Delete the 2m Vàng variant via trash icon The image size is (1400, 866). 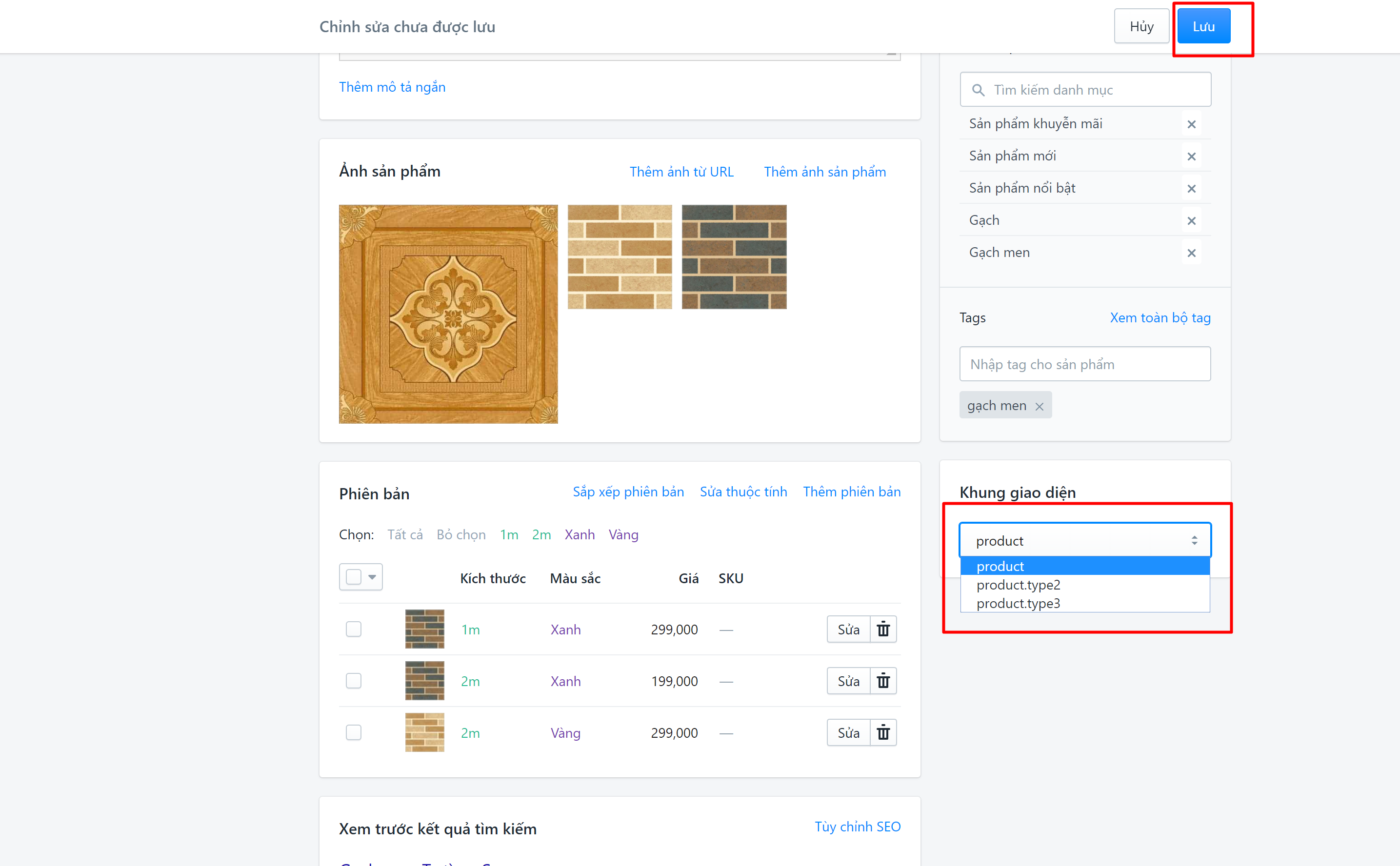883,732
